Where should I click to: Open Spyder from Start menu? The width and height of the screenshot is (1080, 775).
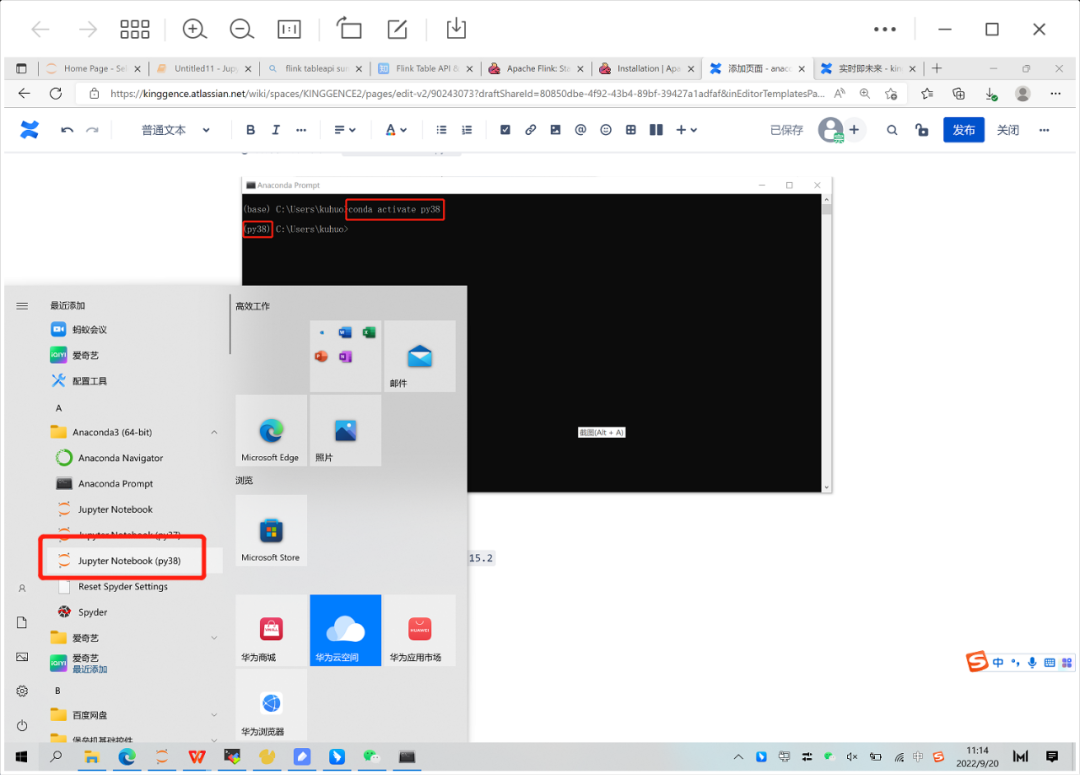point(92,612)
